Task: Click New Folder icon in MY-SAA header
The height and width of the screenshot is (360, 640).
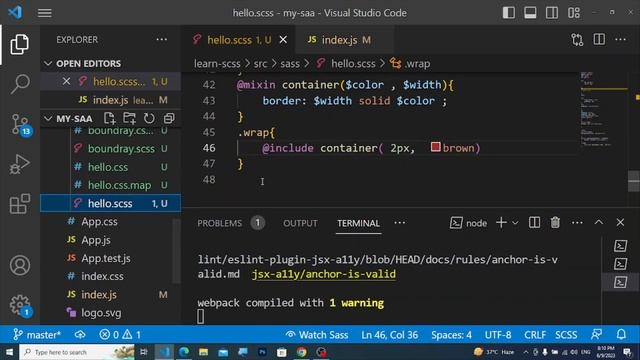Action: pyautogui.click(x=129, y=118)
